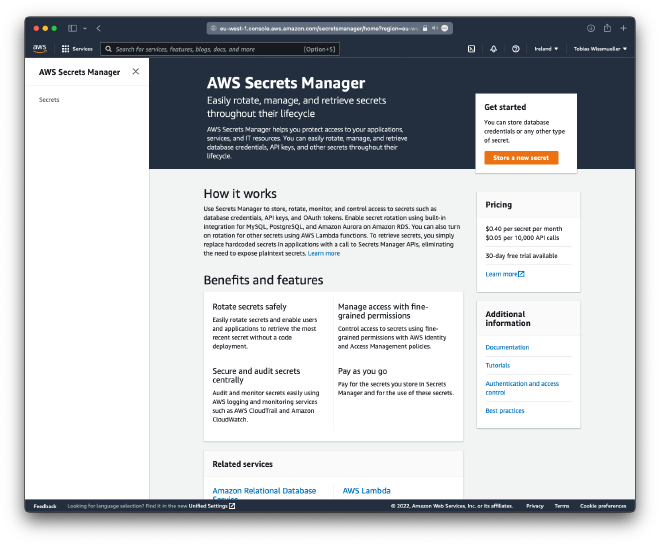Click the Safari back arrow
The image size is (660, 545).
[x=98, y=28]
